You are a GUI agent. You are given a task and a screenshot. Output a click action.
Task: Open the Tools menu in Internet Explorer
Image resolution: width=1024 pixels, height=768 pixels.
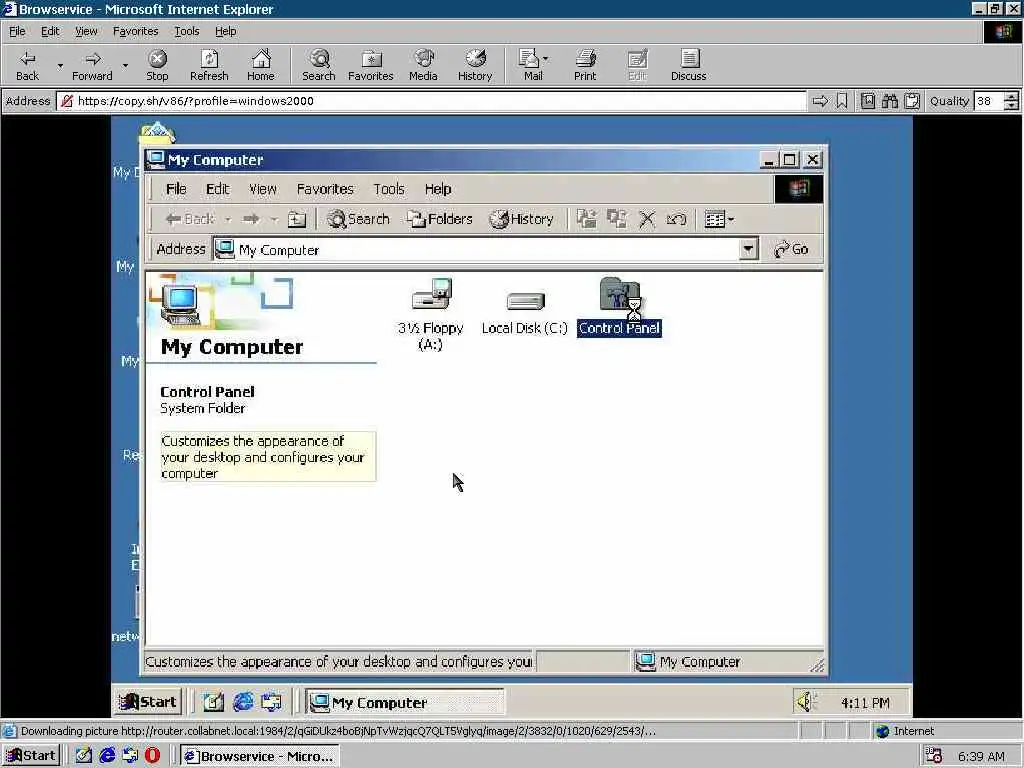[186, 31]
